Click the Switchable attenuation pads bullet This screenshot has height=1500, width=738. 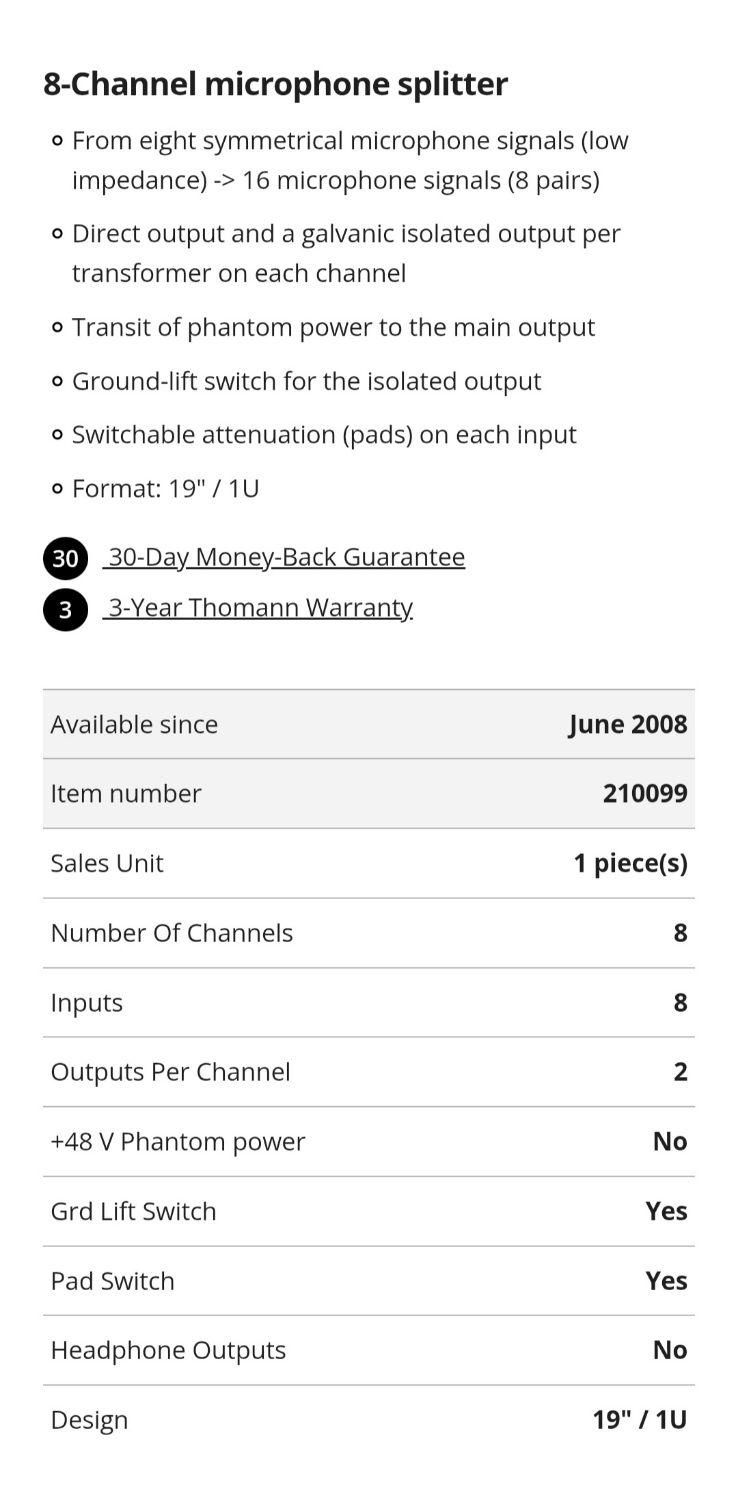pos(324,434)
